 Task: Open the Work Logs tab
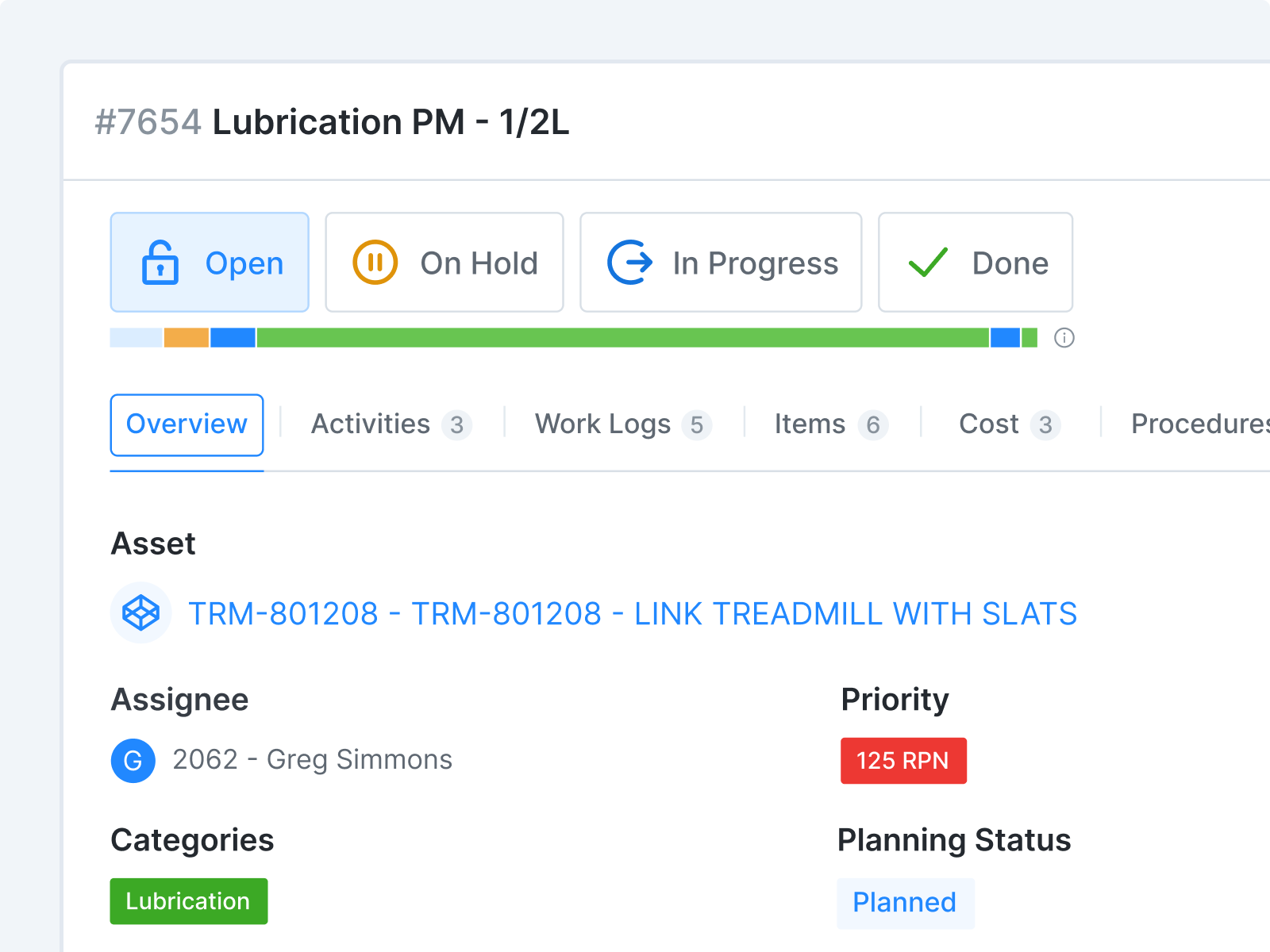(x=603, y=424)
